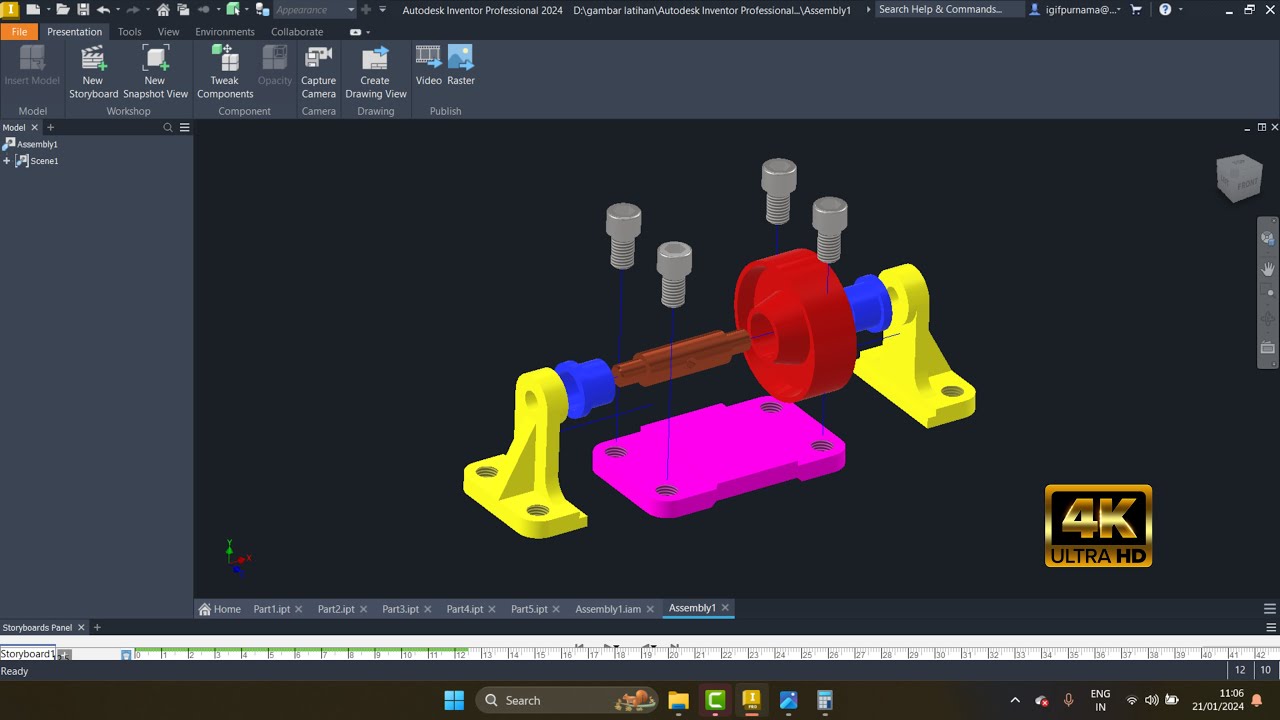Switch to the View ribbon tab

click(168, 32)
